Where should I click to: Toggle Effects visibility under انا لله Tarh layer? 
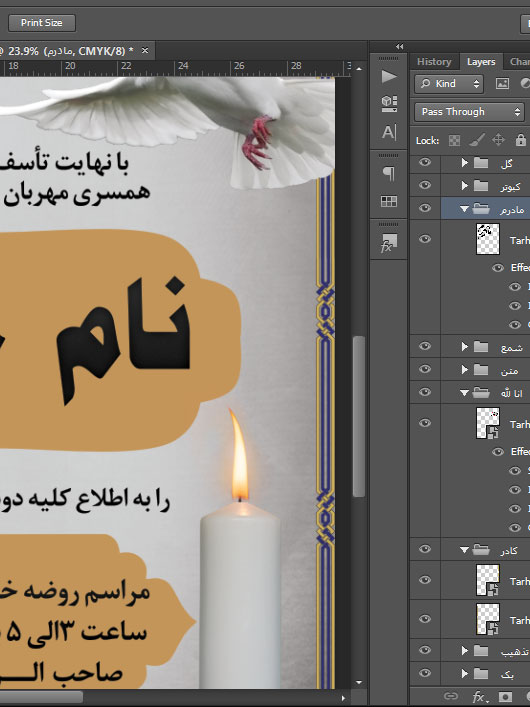[498, 452]
